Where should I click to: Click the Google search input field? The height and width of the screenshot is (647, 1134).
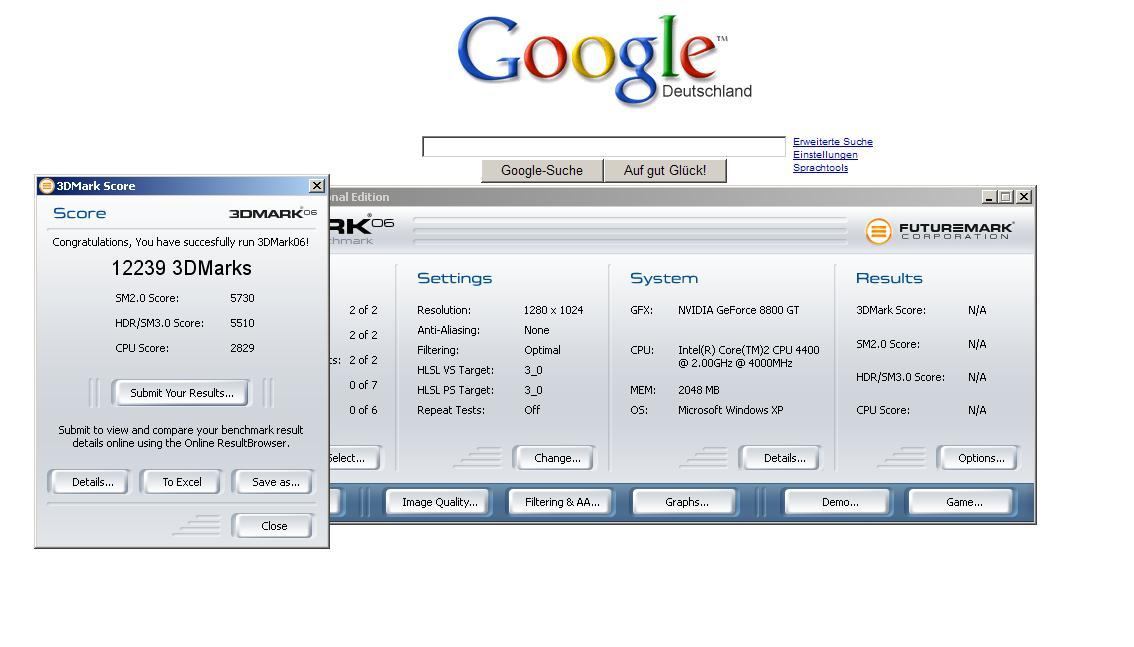coord(604,147)
